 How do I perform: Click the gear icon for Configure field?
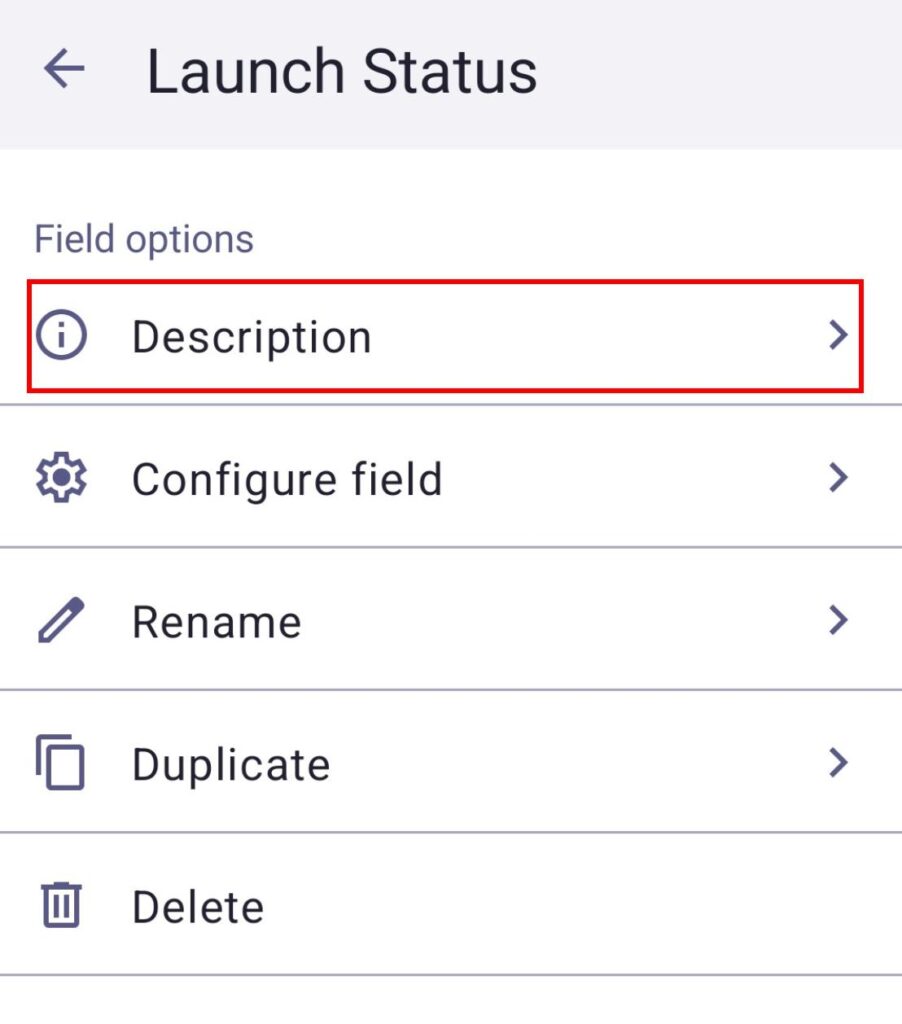click(x=61, y=478)
